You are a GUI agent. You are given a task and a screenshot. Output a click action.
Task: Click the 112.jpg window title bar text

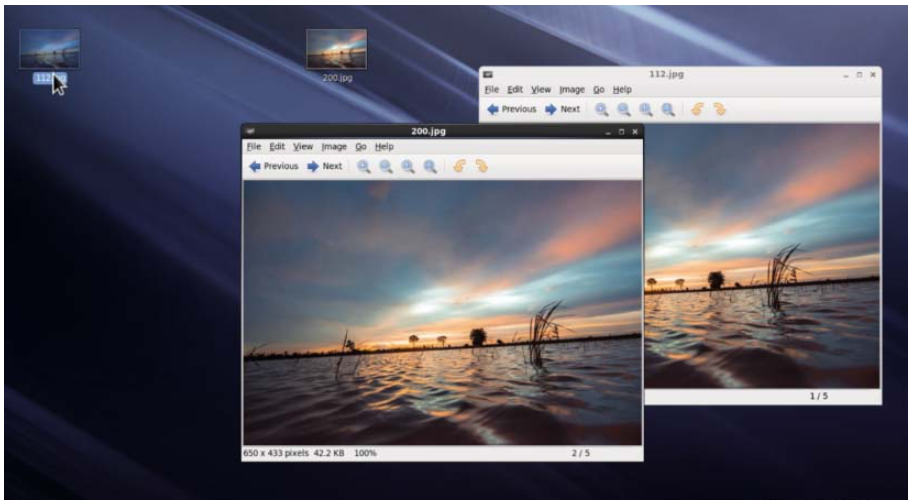click(x=667, y=74)
